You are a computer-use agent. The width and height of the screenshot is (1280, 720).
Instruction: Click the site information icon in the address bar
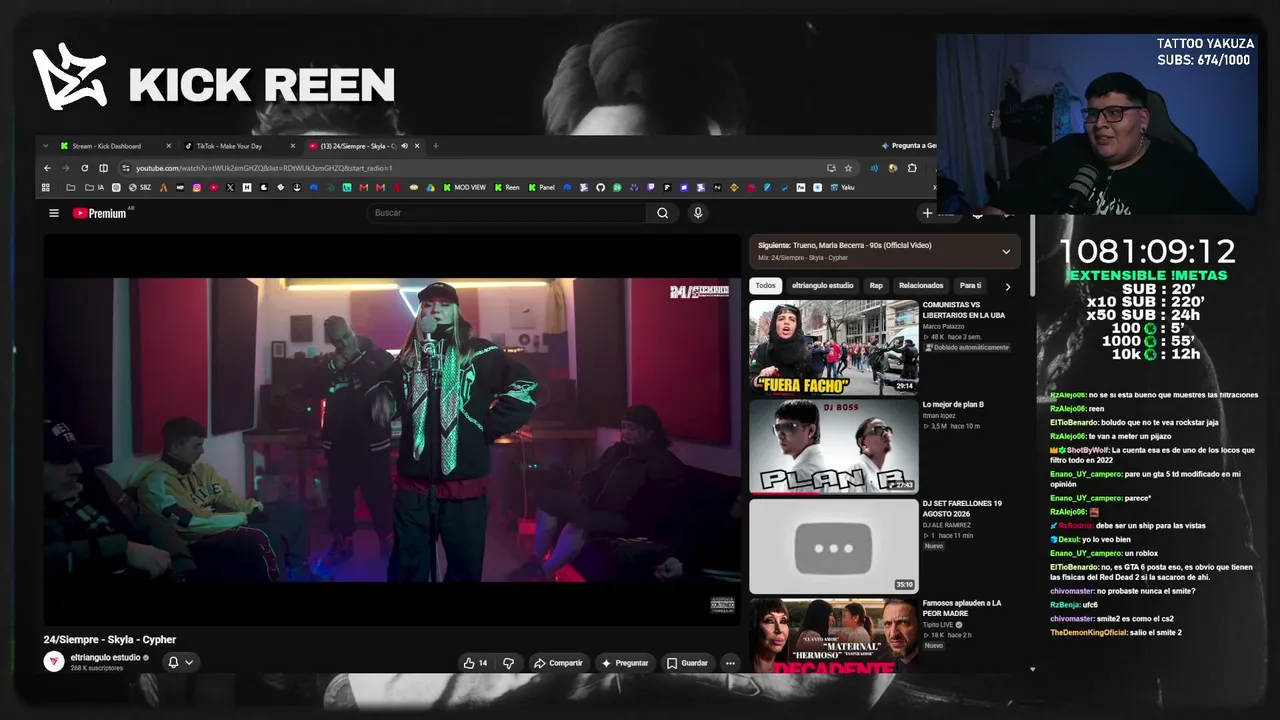pos(126,168)
